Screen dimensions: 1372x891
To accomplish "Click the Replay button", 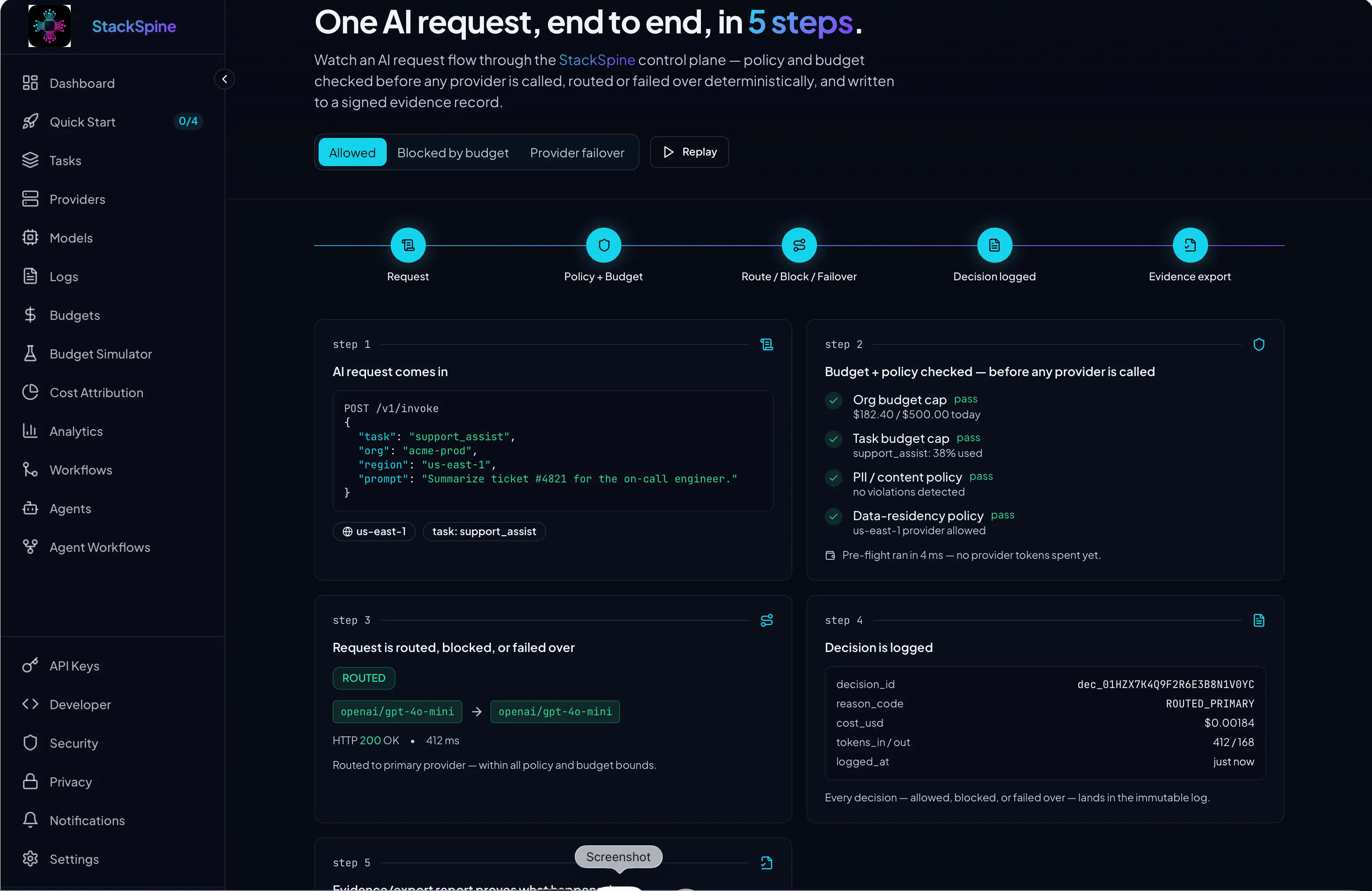I will click(x=690, y=152).
